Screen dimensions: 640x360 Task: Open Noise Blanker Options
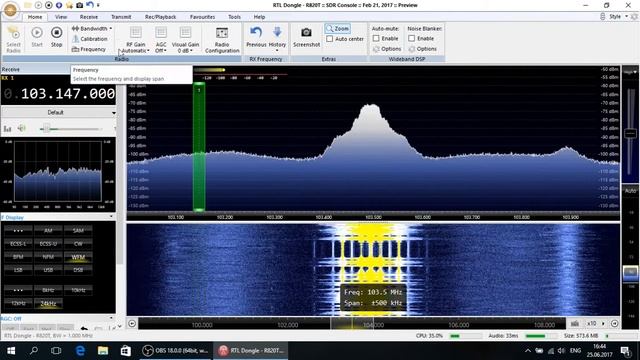coord(423,49)
